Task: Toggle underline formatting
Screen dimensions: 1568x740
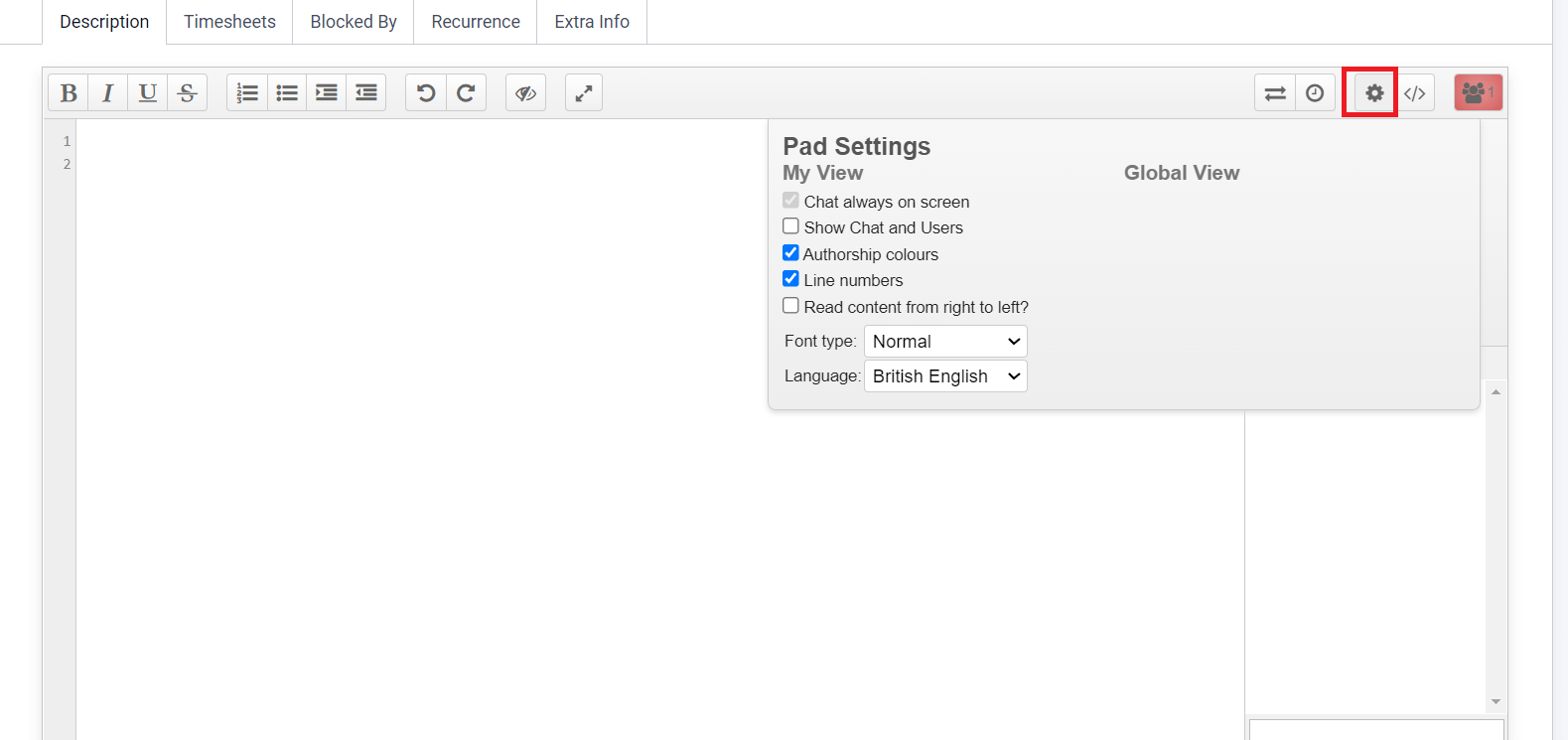Action: (148, 93)
